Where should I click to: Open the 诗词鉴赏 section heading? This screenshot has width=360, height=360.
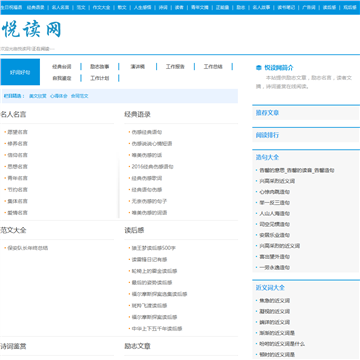pos(13,346)
